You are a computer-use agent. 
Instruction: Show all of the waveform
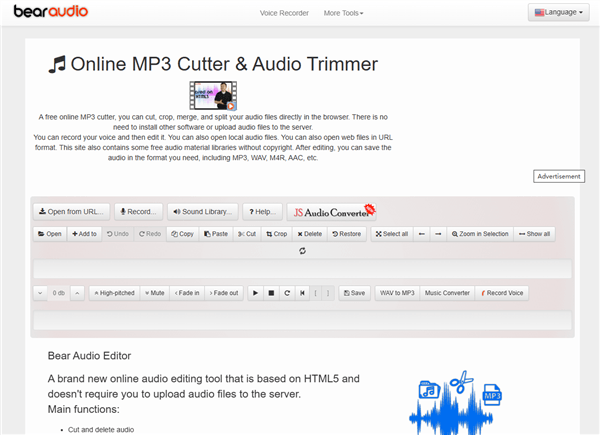[535, 234]
